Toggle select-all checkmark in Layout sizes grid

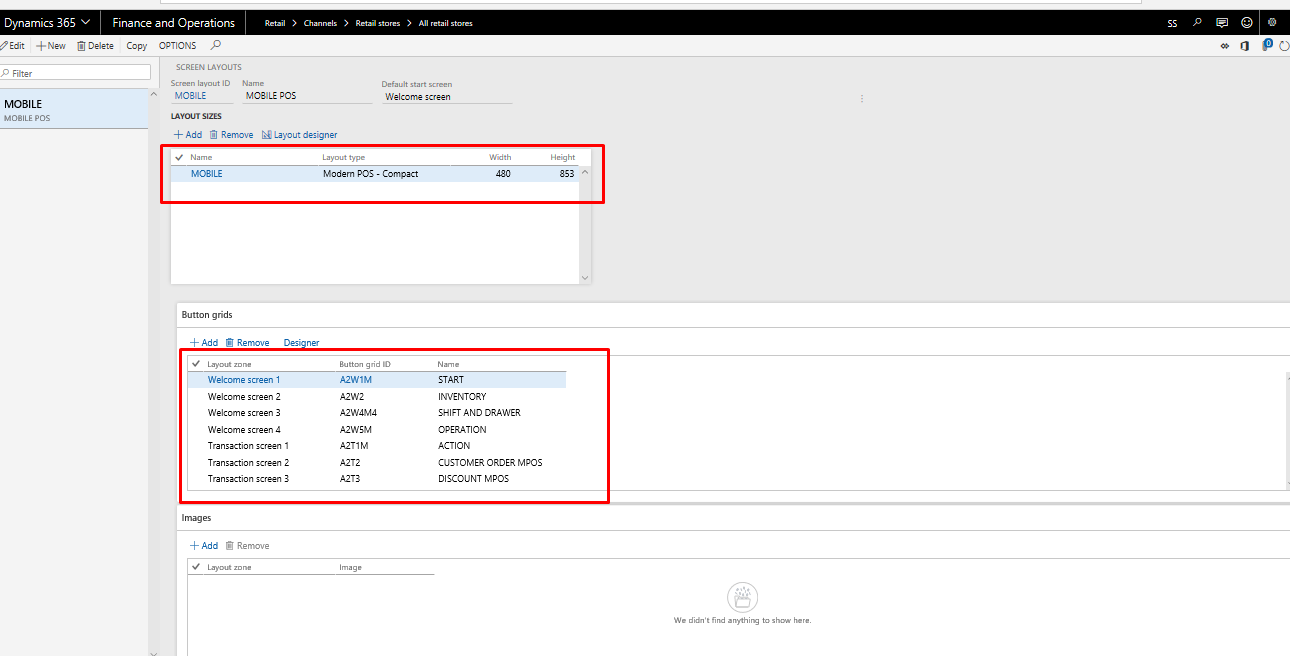pos(180,157)
